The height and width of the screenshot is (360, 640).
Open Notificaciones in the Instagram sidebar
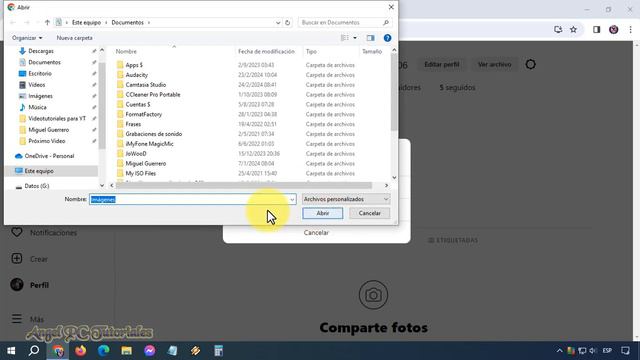[x=44, y=233]
